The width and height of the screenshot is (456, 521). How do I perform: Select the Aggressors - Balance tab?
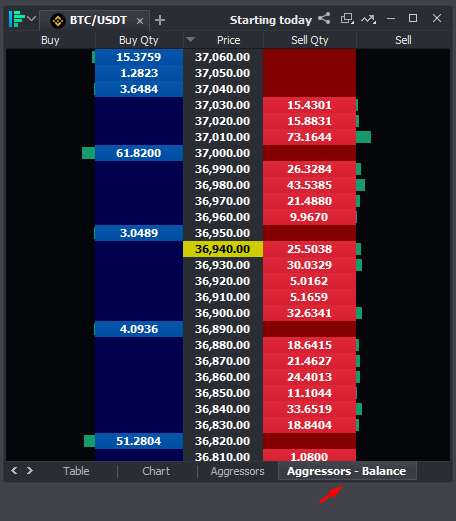(347, 471)
